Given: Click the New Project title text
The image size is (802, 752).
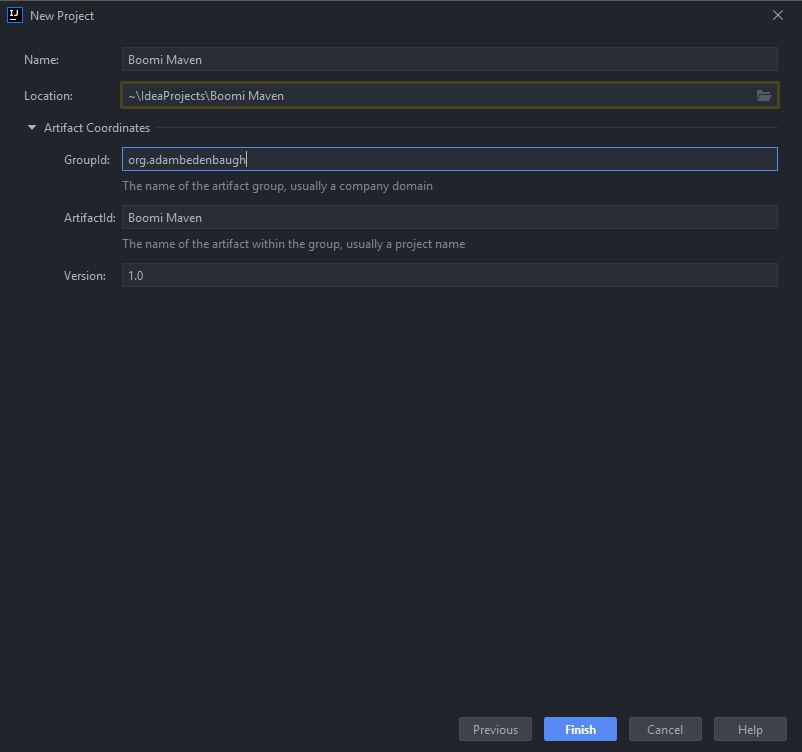Looking at the screenshot, I should pos(62,15).
